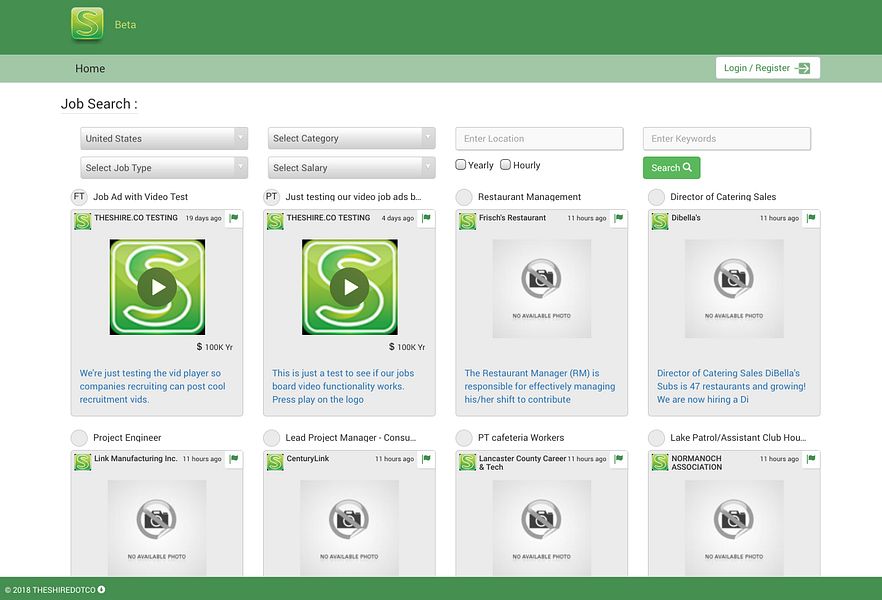This screenshot has height=600, width=882.
Task: Open the Select Category dropdown
Action: coord(352,138)
